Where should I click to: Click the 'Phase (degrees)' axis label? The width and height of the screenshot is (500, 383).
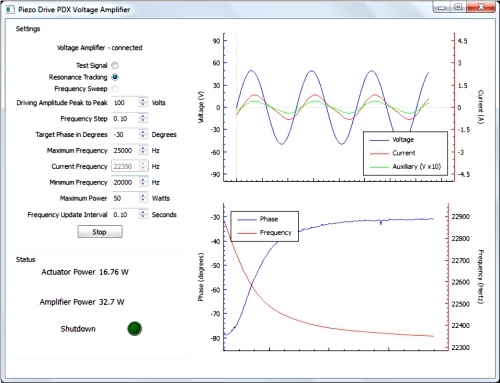click(201, 277)
